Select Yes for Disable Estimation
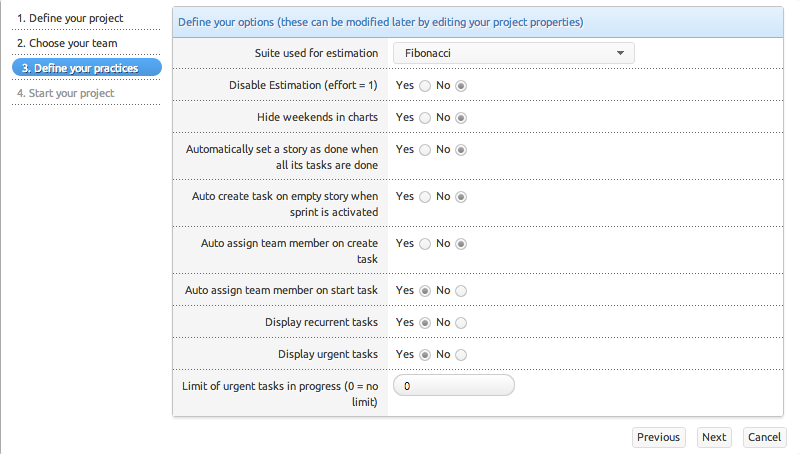Screen dimensions: 799x454 [425, 86]
